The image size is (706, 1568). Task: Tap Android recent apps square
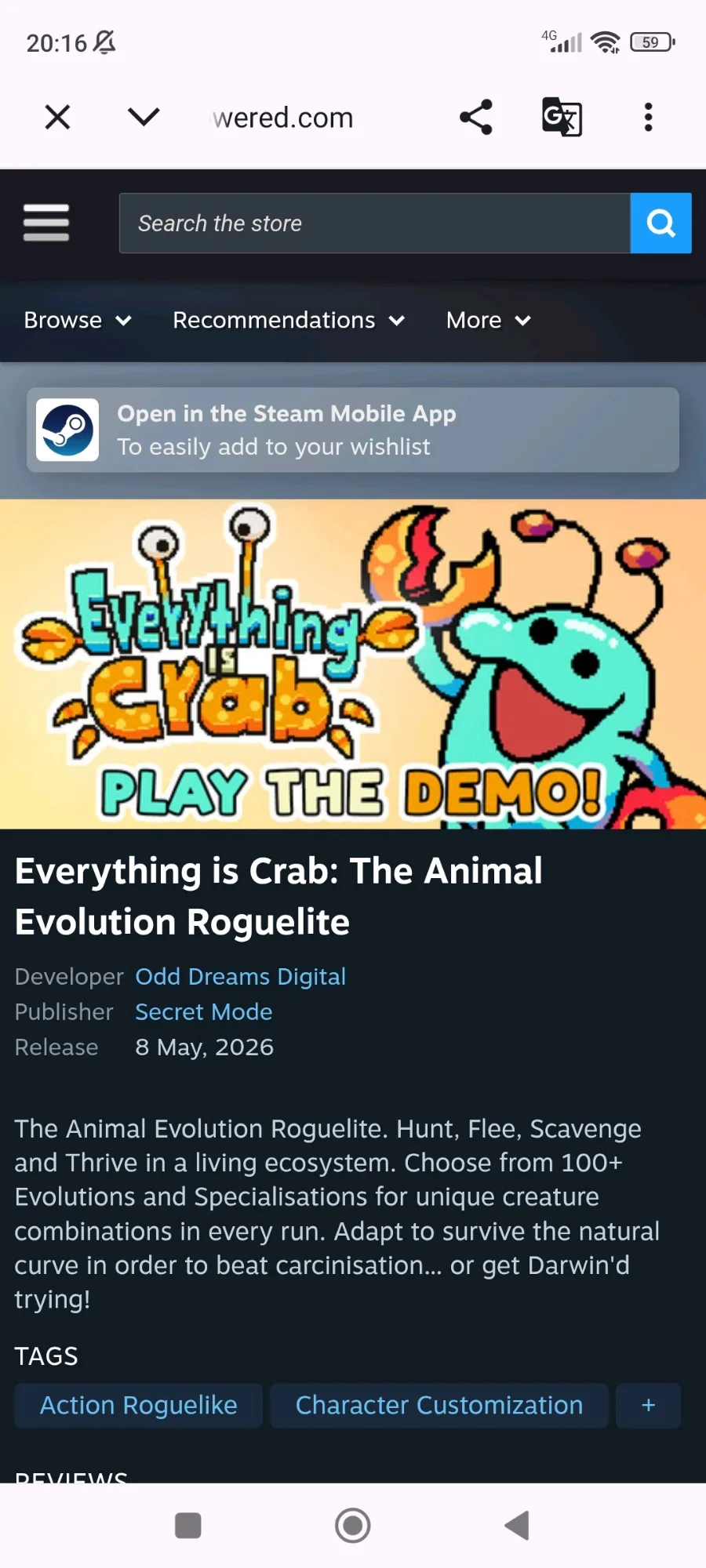click(x=188, y=1526)
